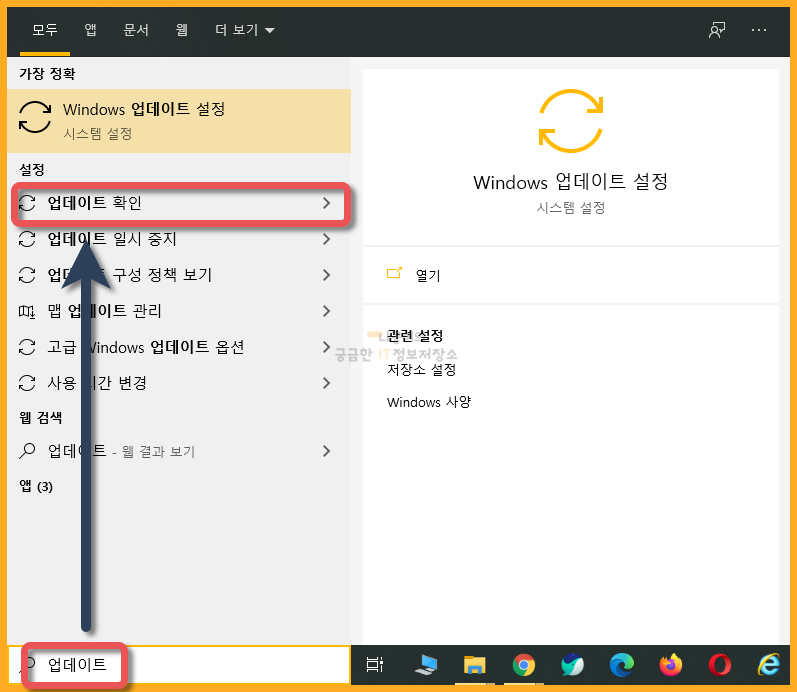This screenshot has width=797, height=692.
Task: Open 저장소 설정 related setting
Action: 421,370
